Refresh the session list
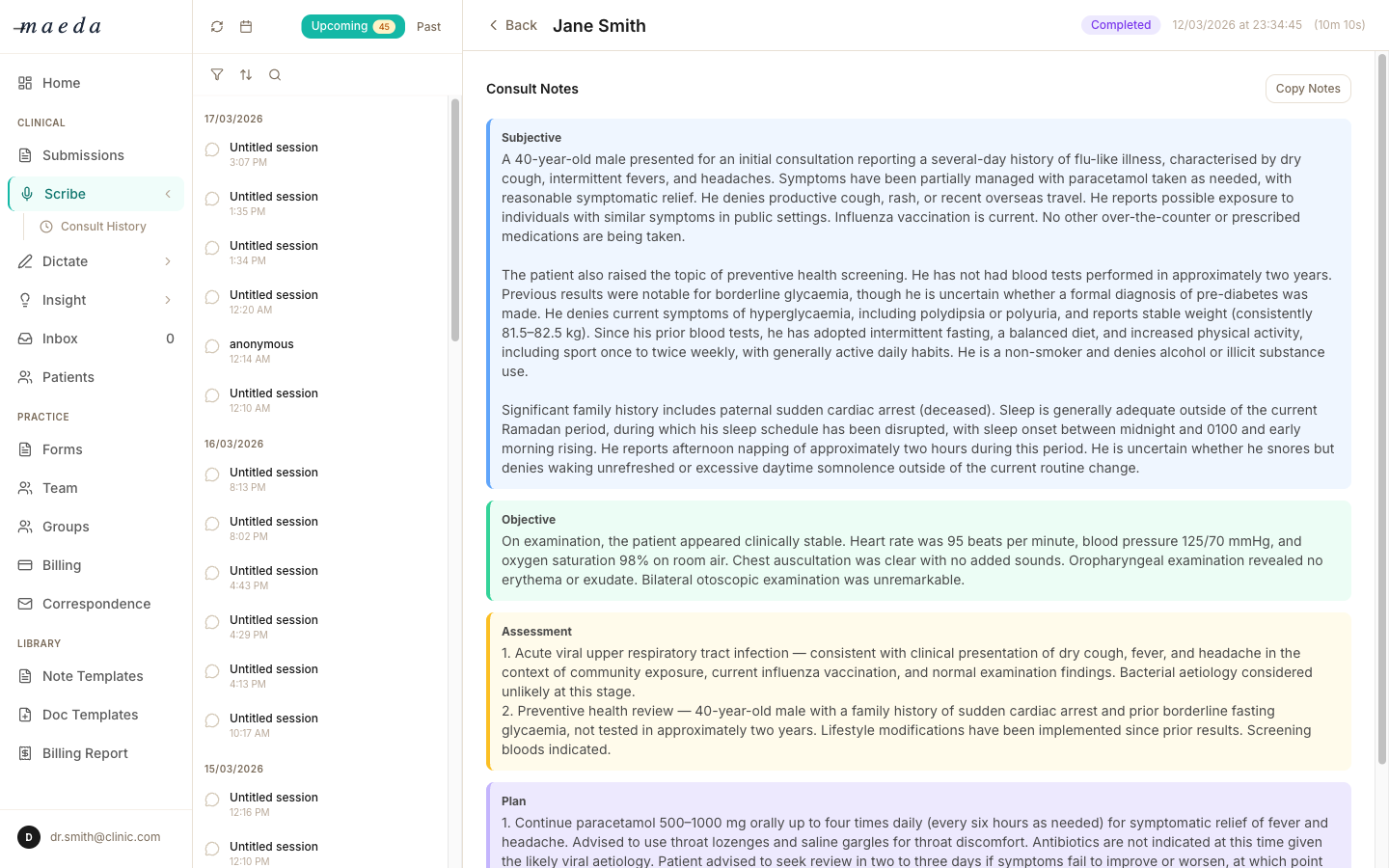Image resolution: width=1389 pixels, height=868 pixels. tap(217, 26)
